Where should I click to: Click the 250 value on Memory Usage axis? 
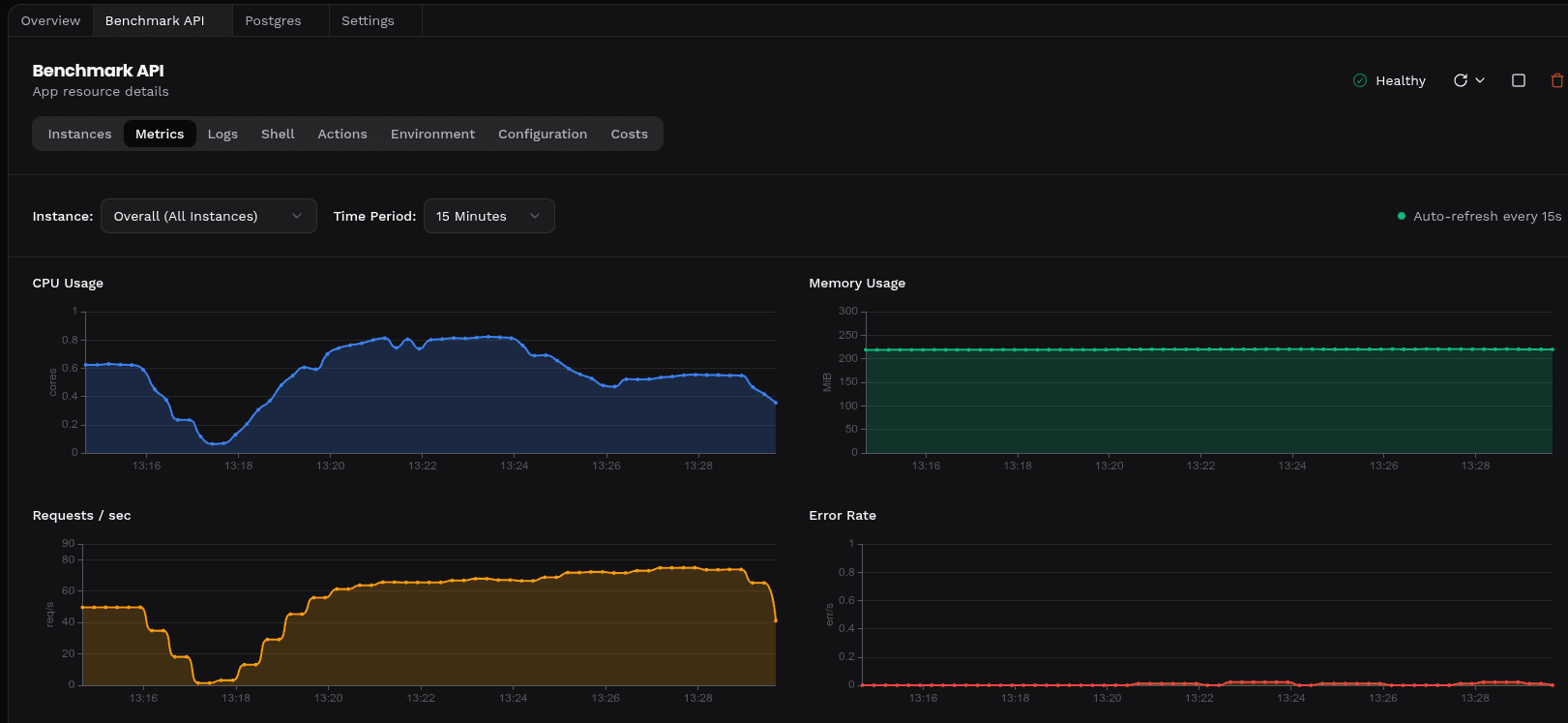pos(848,335)
